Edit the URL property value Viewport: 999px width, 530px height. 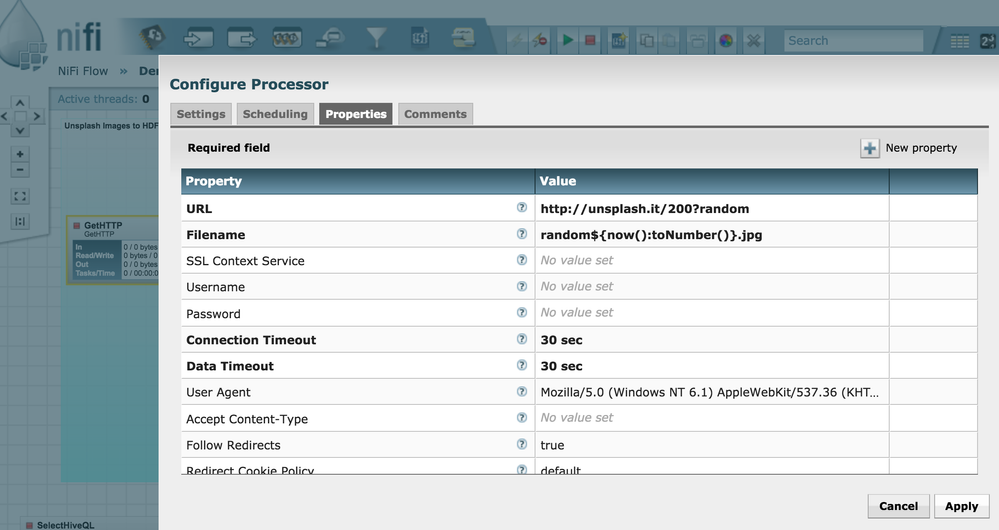click(x=711, y=209)
